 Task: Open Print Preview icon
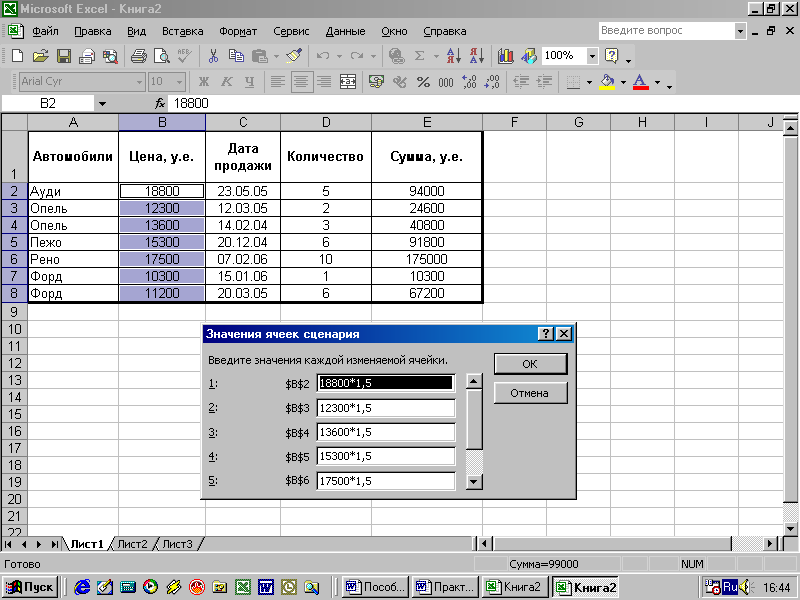coord(162,56)
